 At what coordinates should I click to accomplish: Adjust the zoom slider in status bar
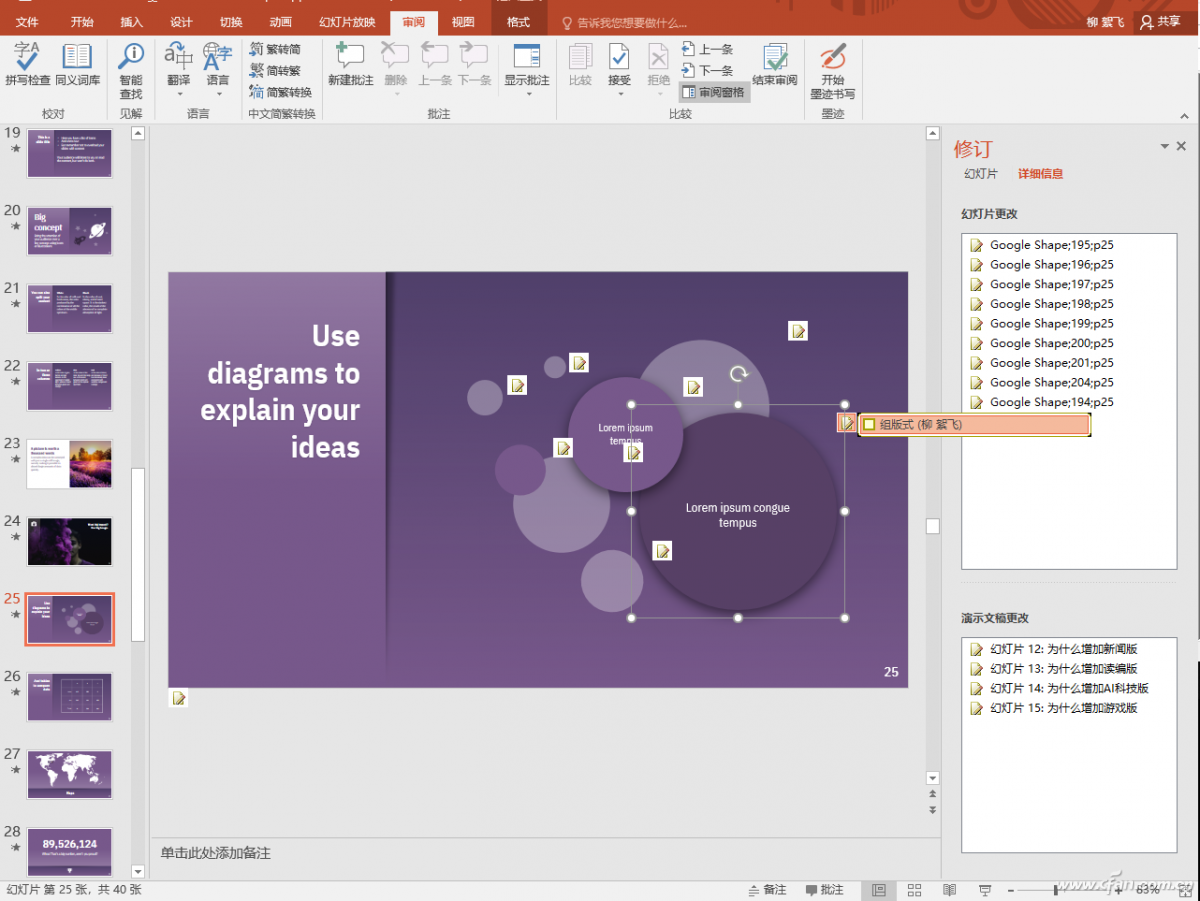tap(1056, 890)
